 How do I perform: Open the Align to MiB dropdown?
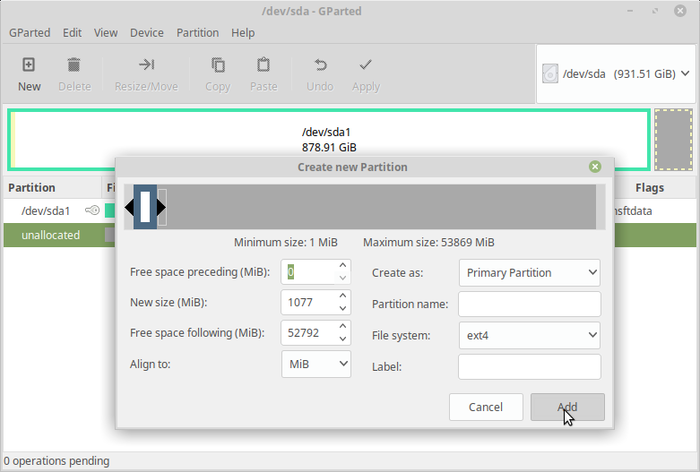316,365
